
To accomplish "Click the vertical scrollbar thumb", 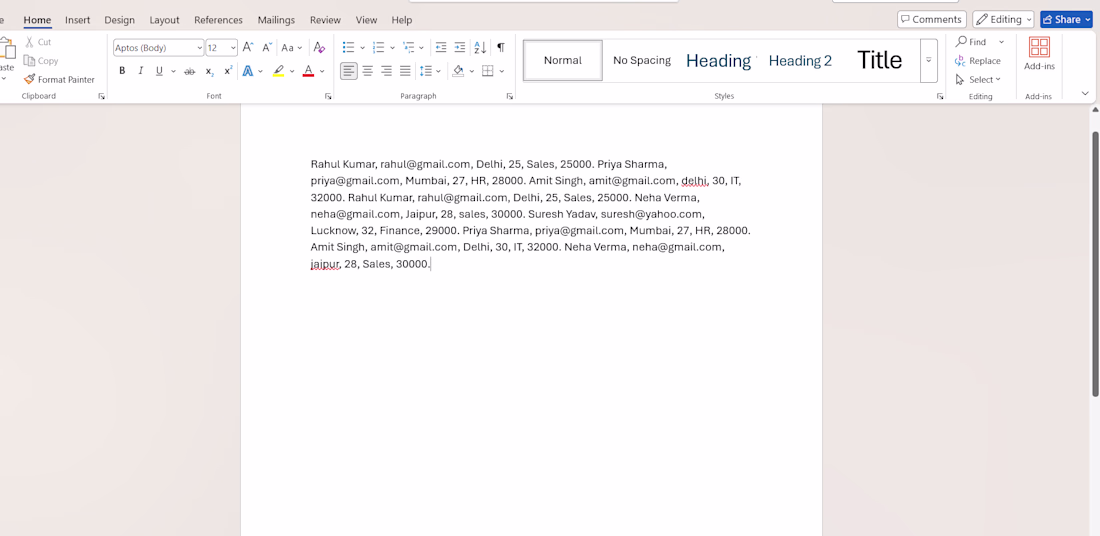I will coord(1095,263).
